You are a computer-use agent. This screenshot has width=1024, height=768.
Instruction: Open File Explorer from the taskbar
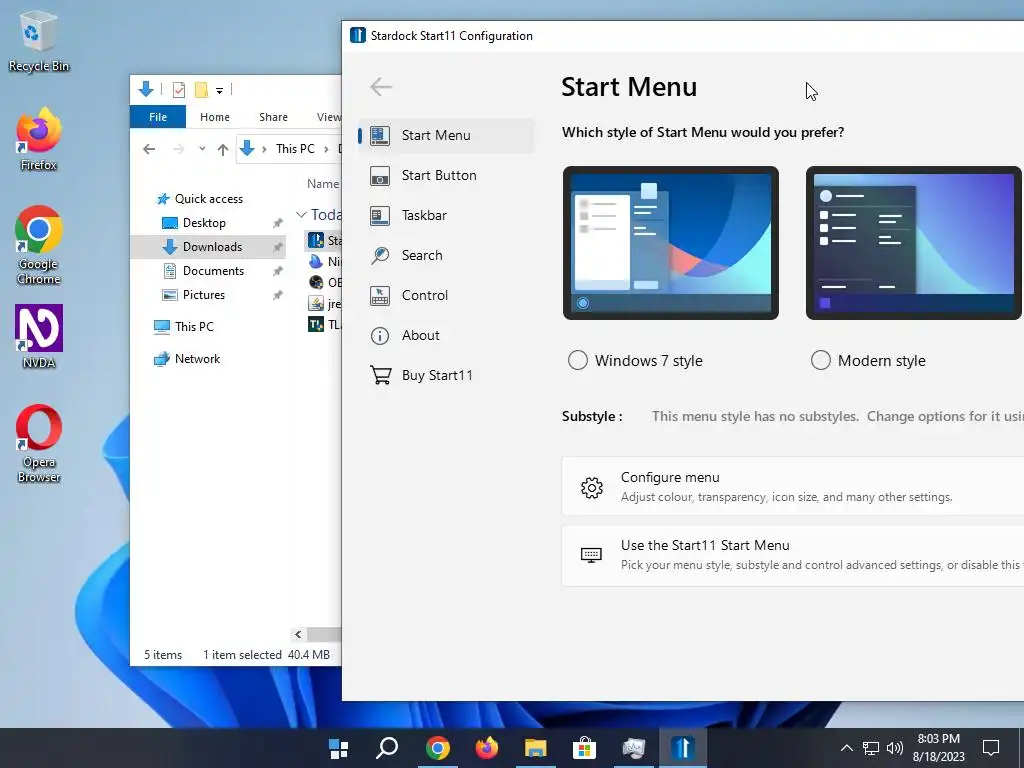coord(536,748)
